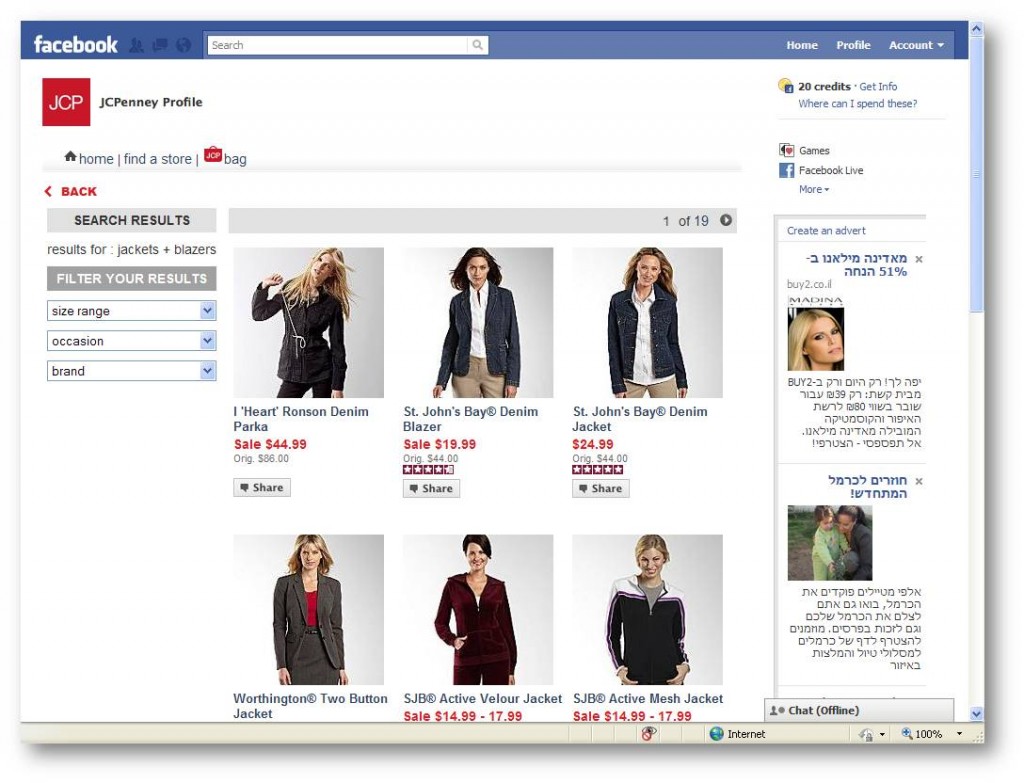
Task: Click the SJB Active Velour Jacket title
Action: tap(483, 699)
